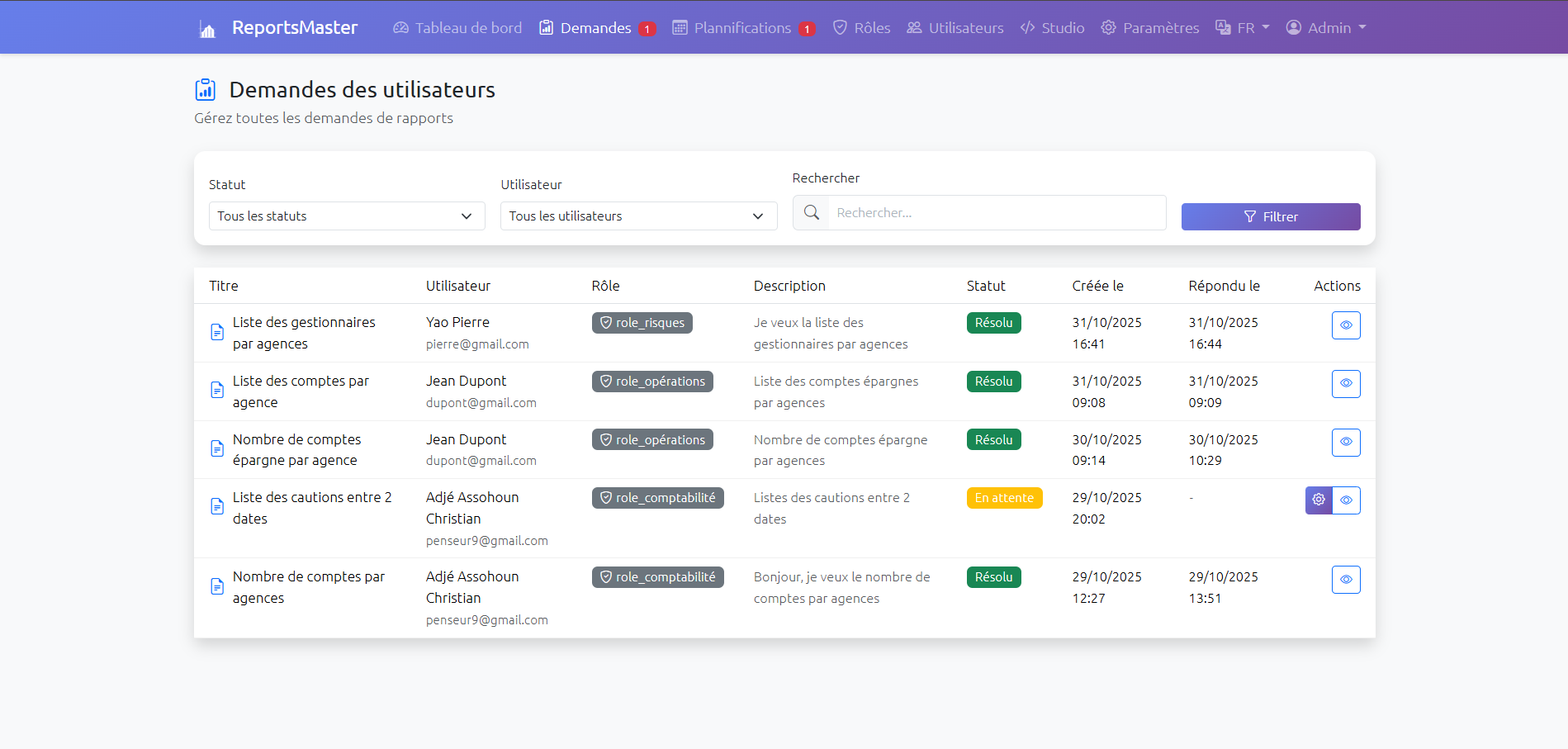Focus the Rechercher text field
Viewport: 1568px width, 749px height.
pyautogui.click(x=997, y=213)
